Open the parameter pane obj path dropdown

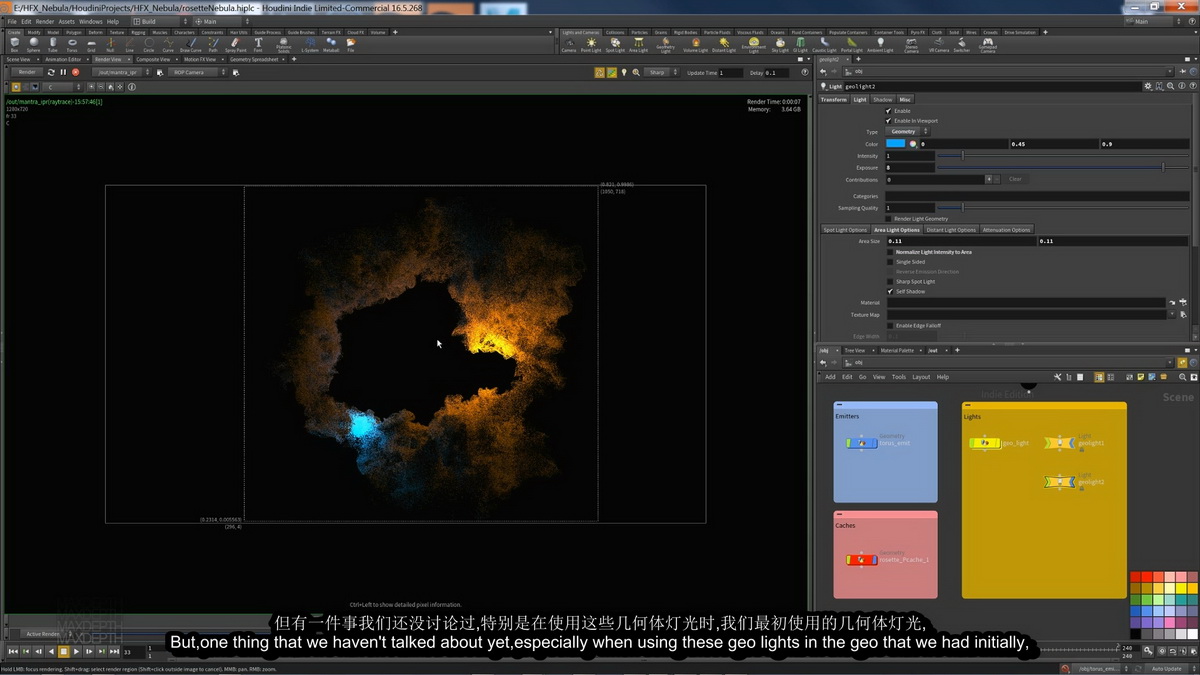(x=1171, y=73)
